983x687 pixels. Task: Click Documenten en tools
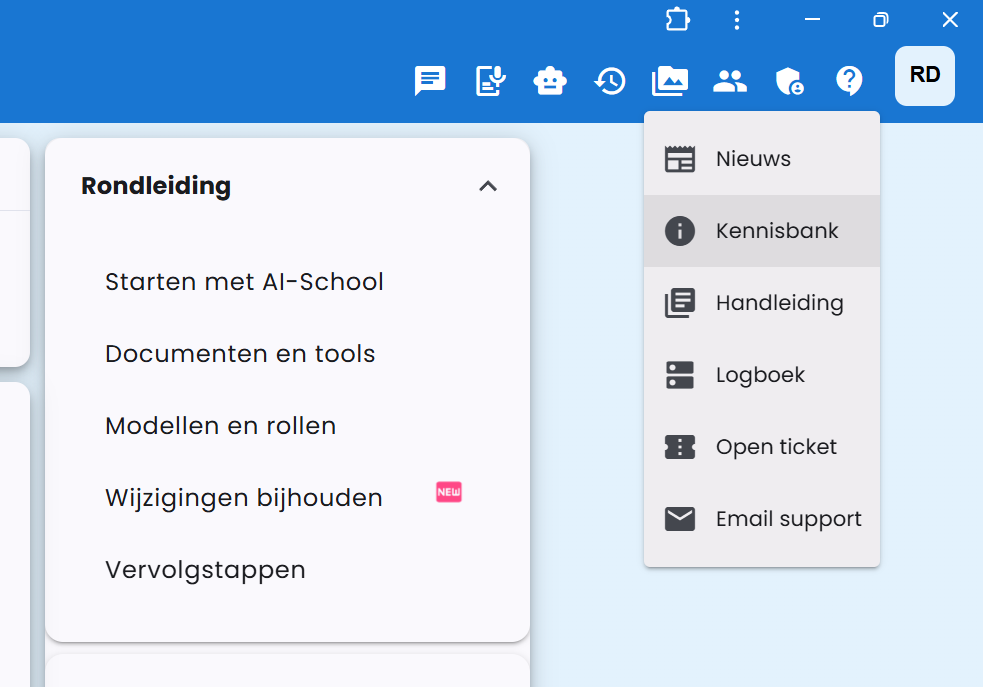click(240, 354)
